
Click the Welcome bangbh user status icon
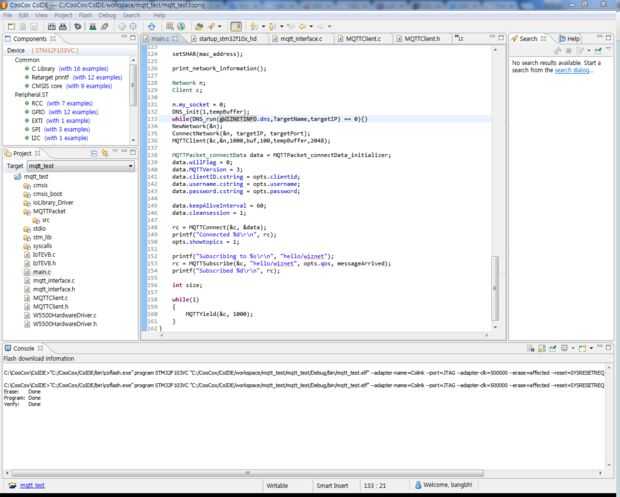(417, 485)
